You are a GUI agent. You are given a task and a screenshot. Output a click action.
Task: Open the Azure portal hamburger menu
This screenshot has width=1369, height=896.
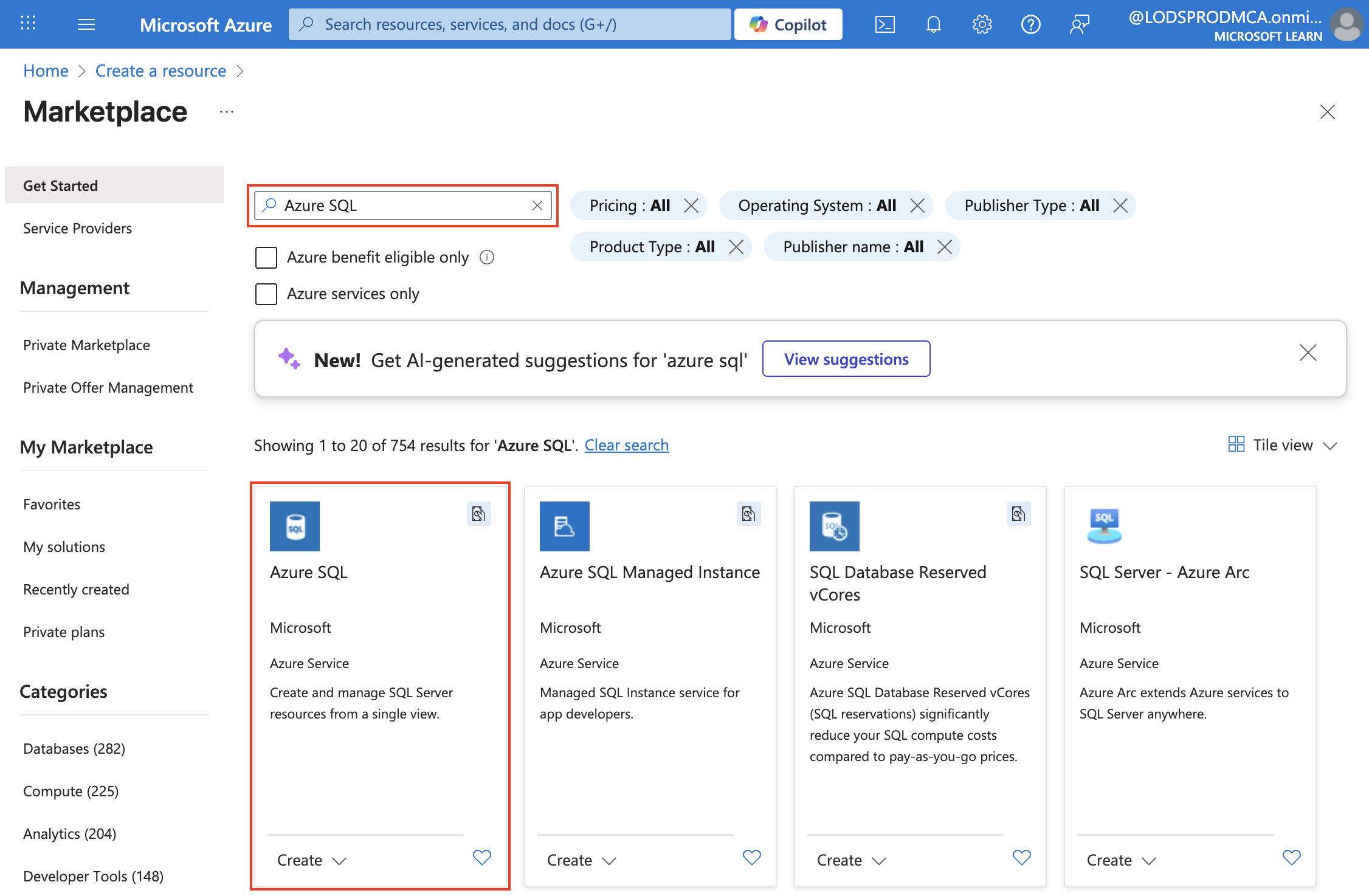[x=86, y=24]
